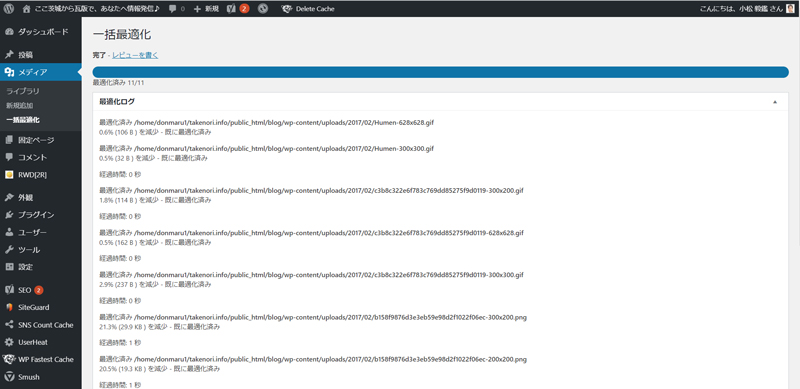Click the 0.5% (32 B) reduction text
800x389 pixels.
point(154,158)
